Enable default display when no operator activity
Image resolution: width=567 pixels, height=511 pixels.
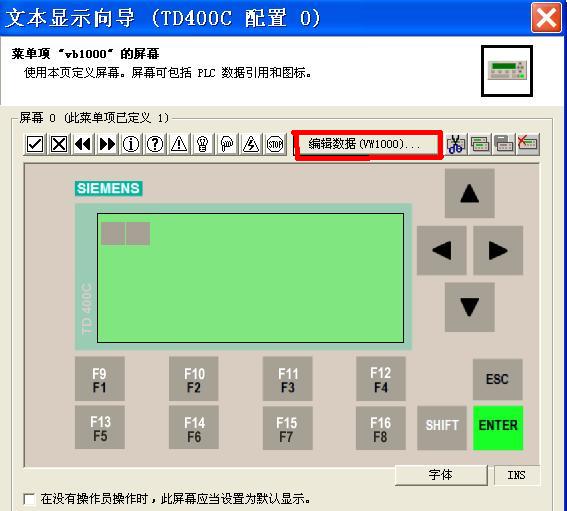[x=29, y=499]
